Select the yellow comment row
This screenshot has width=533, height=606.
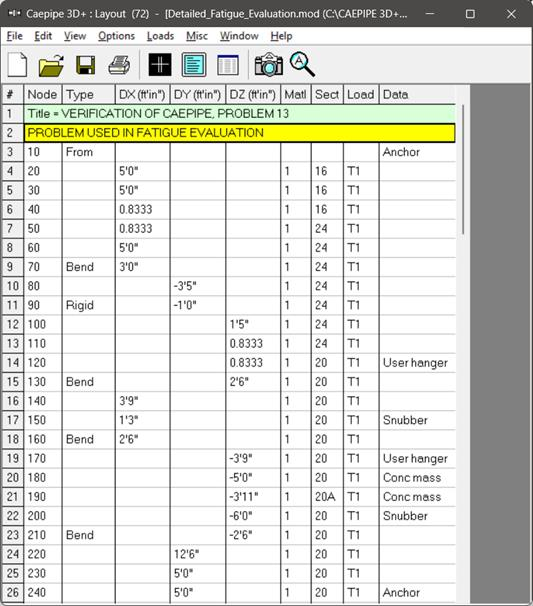pyautogui.click(x=239, y=133)
